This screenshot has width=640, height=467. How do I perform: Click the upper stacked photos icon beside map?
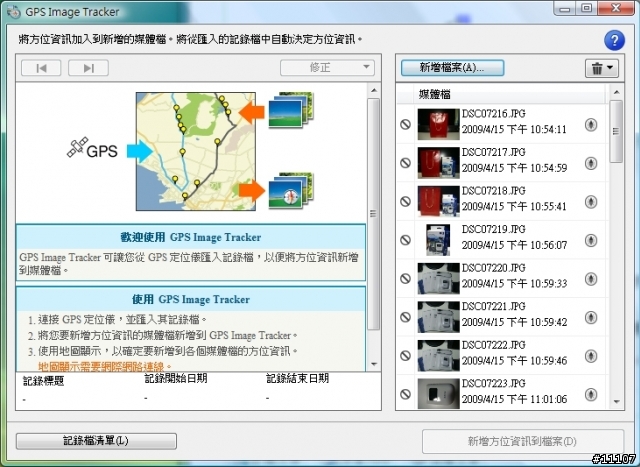291,110
